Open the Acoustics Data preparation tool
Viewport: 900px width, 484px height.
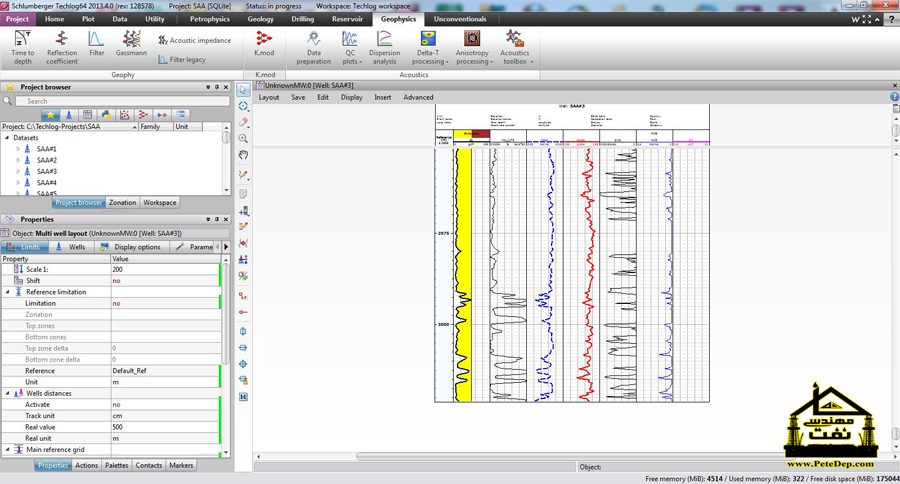[313, 47]
